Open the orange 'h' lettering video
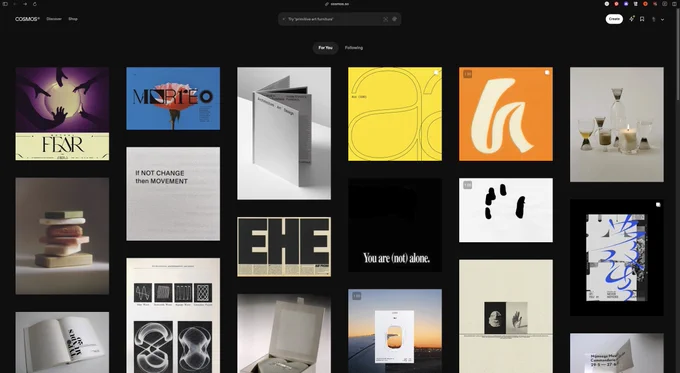The height and width of the screenshot is (373, 680). click(506, 114)
